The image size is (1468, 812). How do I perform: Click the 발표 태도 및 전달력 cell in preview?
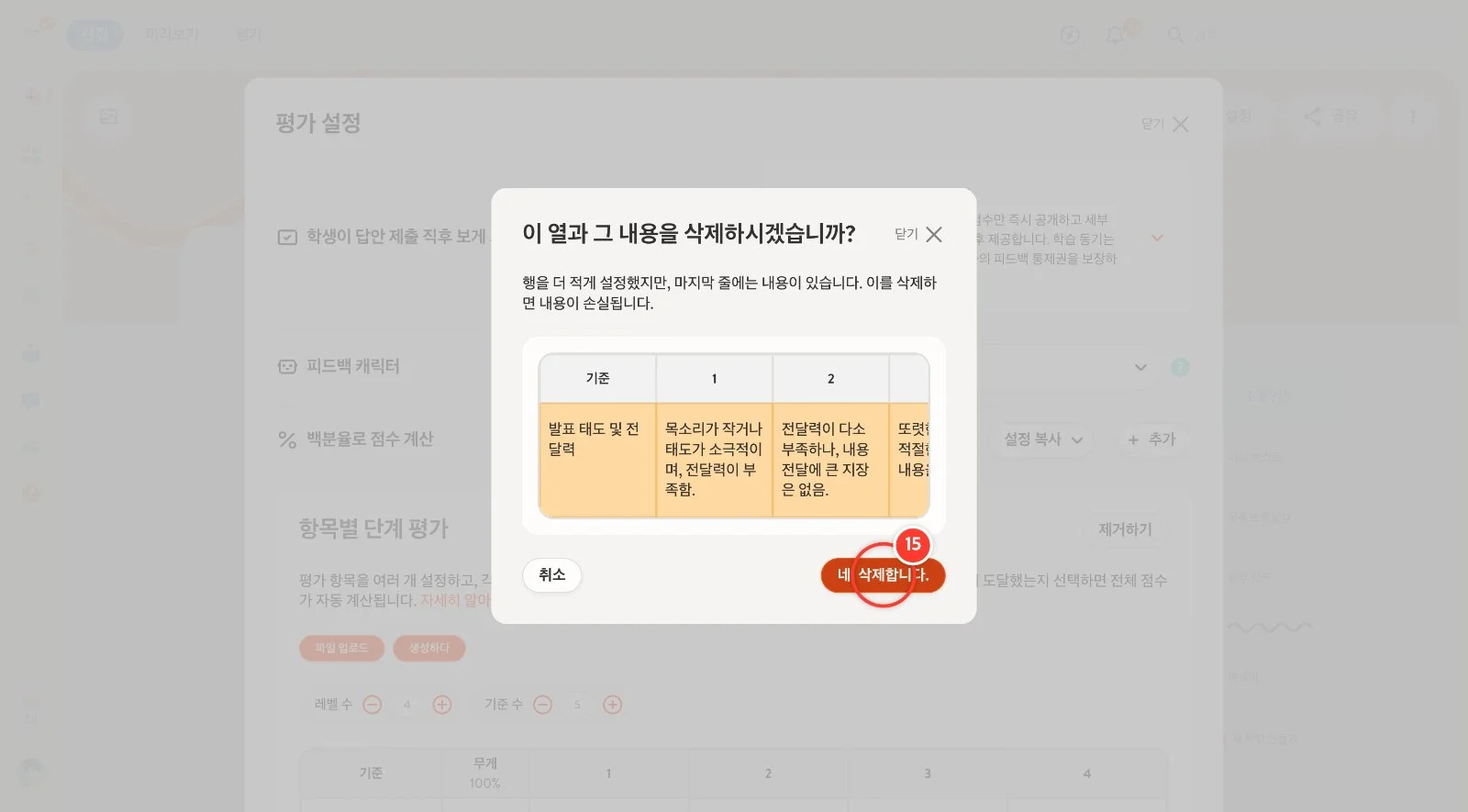click(597, 460)
